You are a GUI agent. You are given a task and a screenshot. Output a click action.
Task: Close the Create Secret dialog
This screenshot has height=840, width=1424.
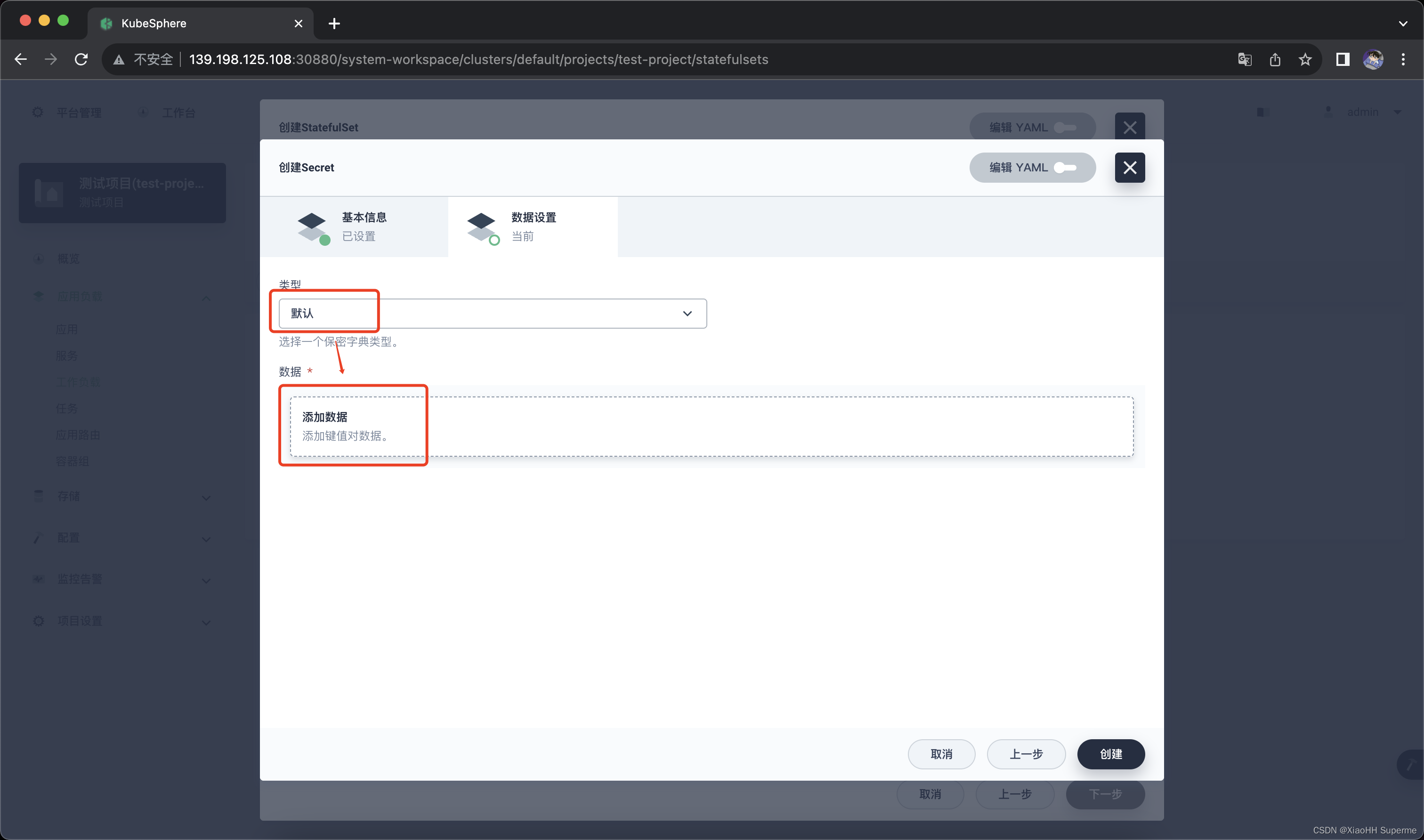(1130, 168)
